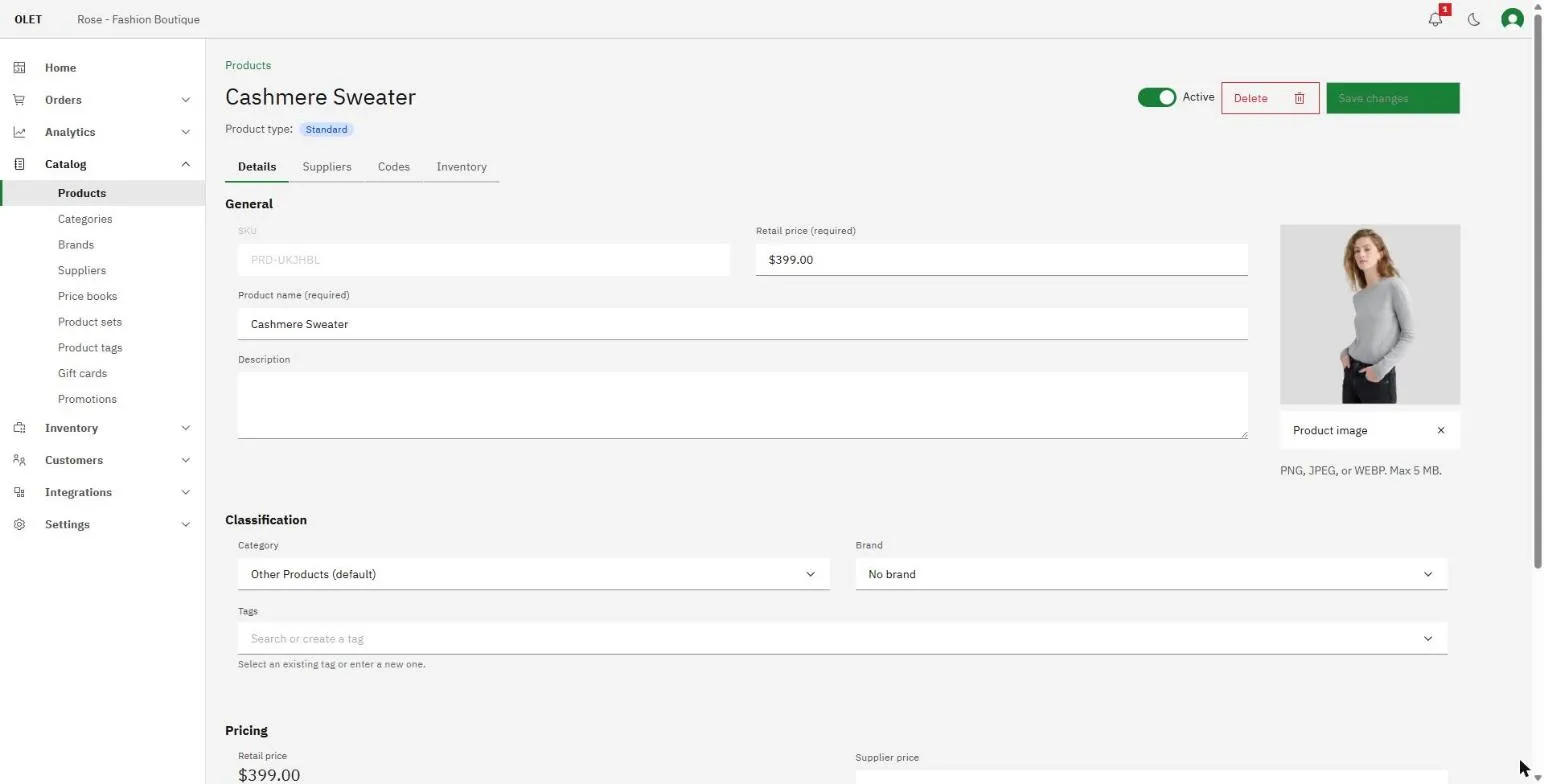Open the Tags search dropdown
The width and height of the screenshot is (1544, 784).
click(x=842, y=638)
